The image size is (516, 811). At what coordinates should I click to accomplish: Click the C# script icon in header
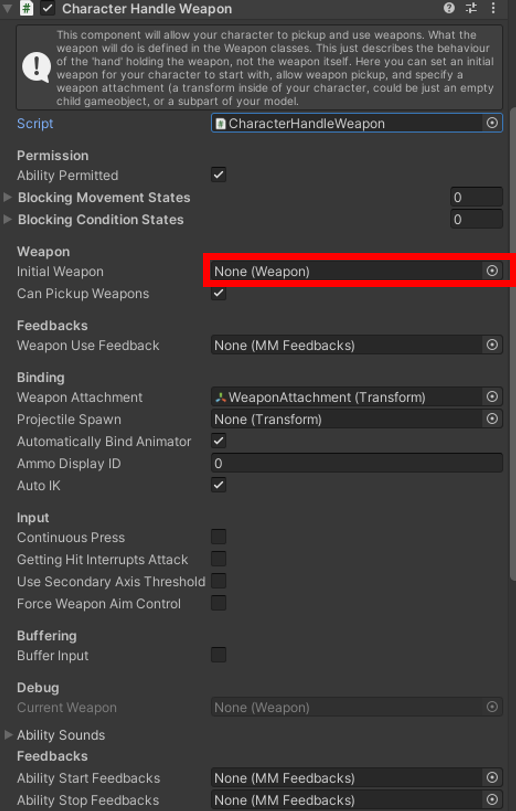pos(26,8)
